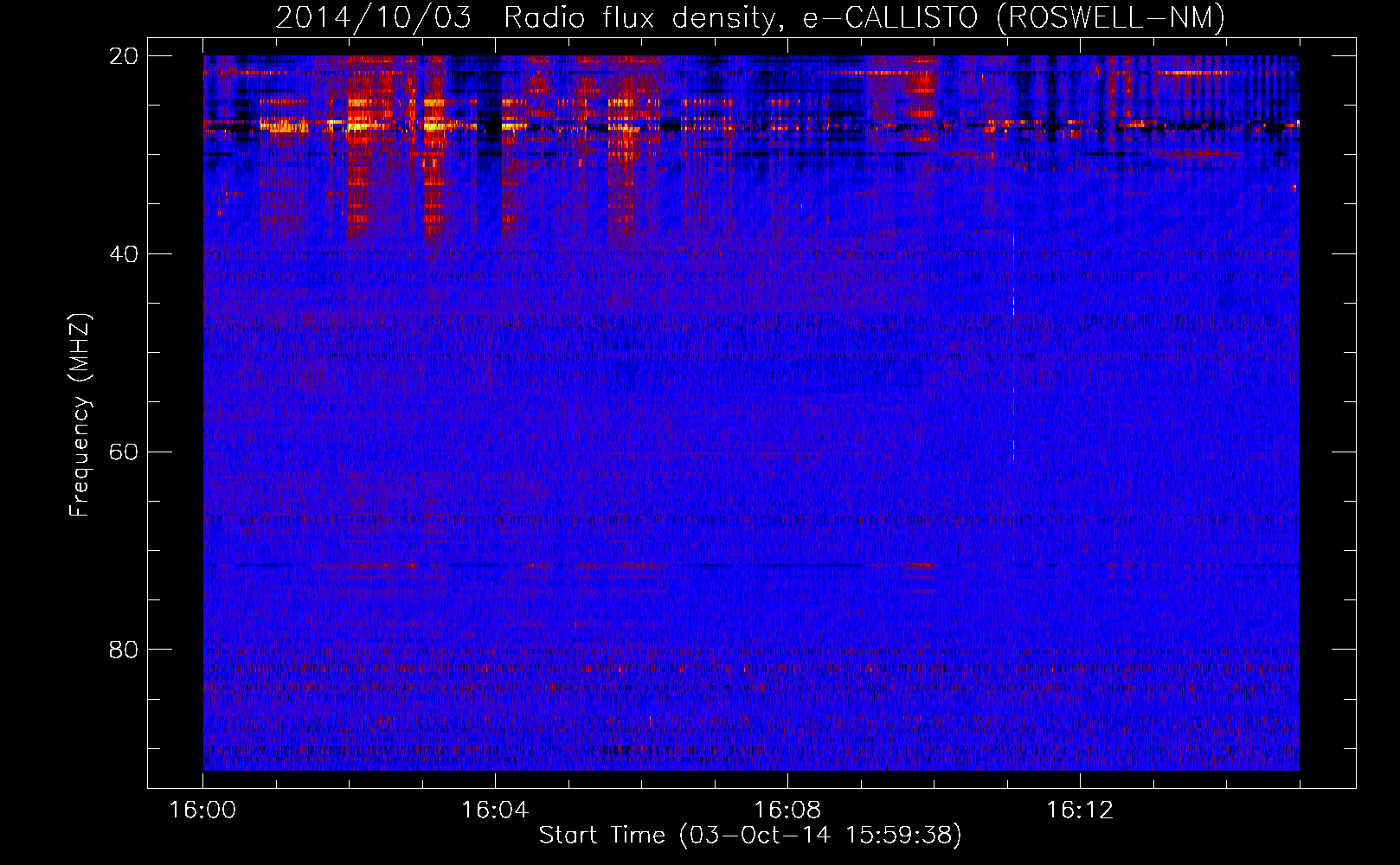Click the '80' frequency tick label
The height and width of the screenshot is (865, 1400).
click(124, 650)
